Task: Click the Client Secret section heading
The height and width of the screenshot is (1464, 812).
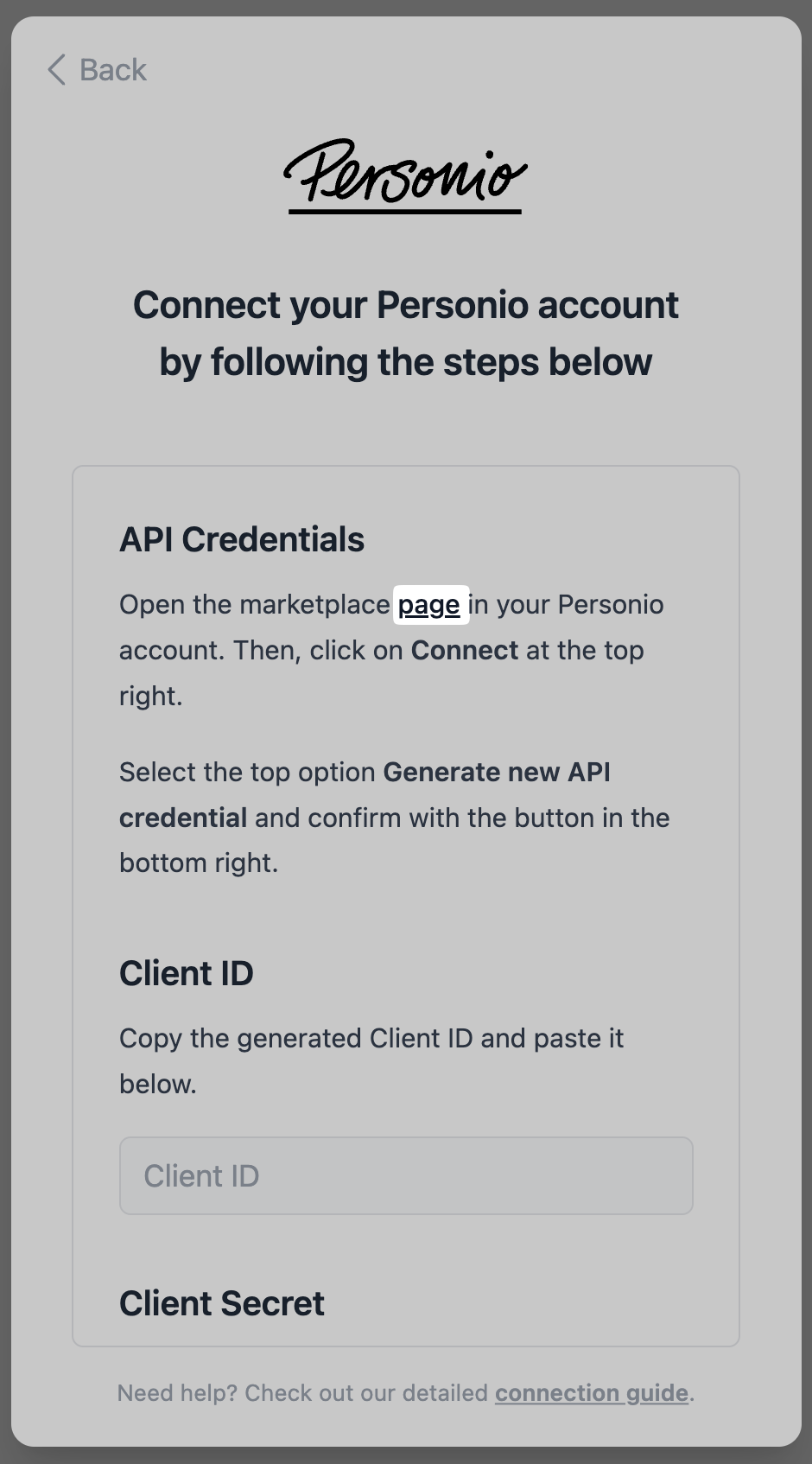Action: 222,1303
